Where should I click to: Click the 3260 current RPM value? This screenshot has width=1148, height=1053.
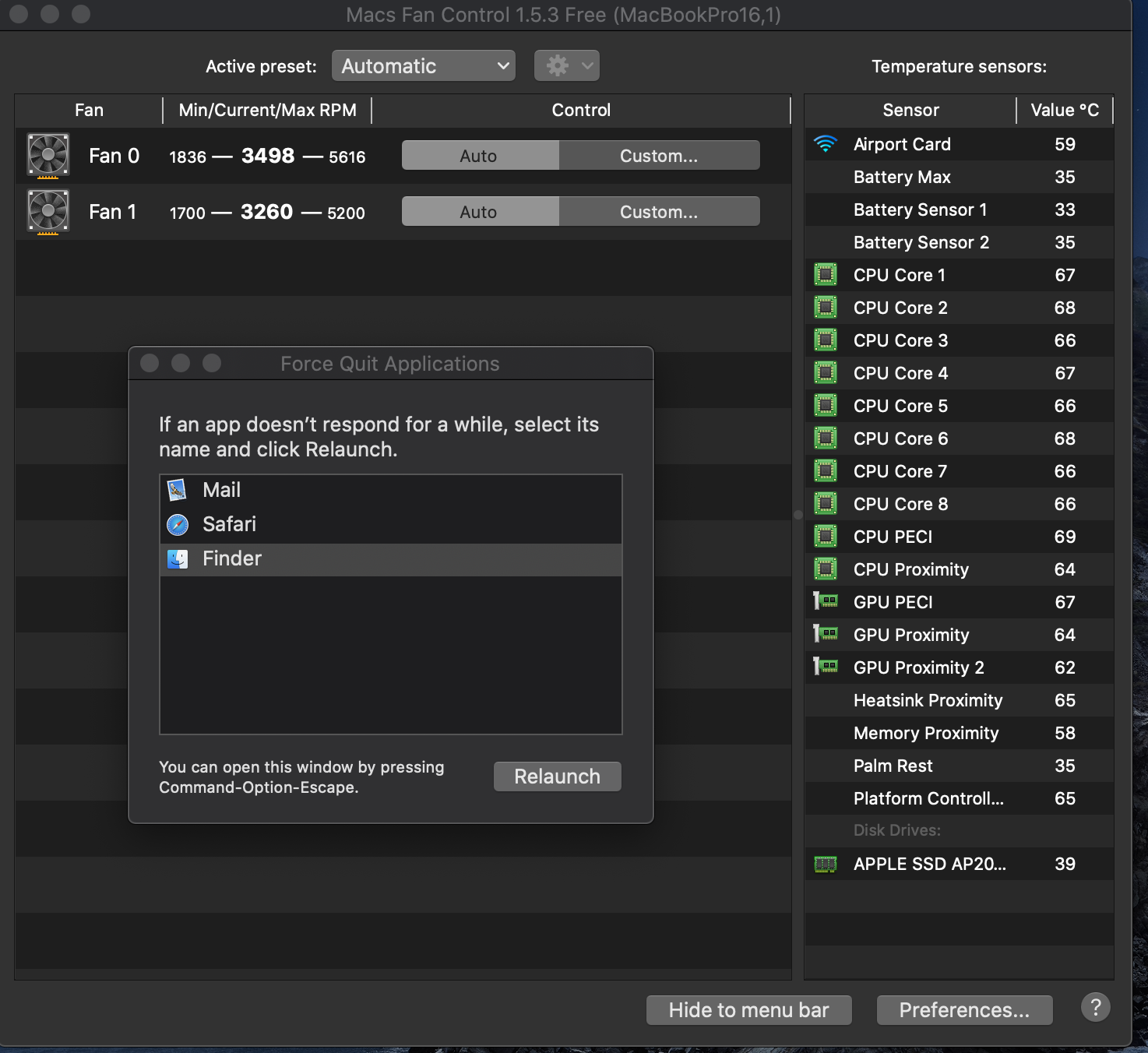266,212
